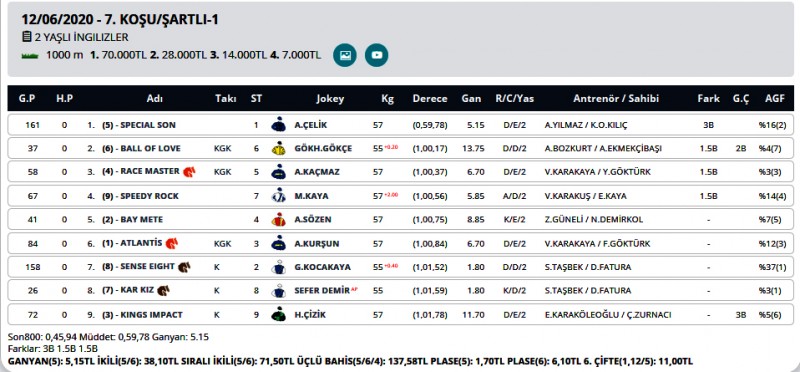Click the 2 YAŞLI İNGİLİZLER label

point(81,37)
